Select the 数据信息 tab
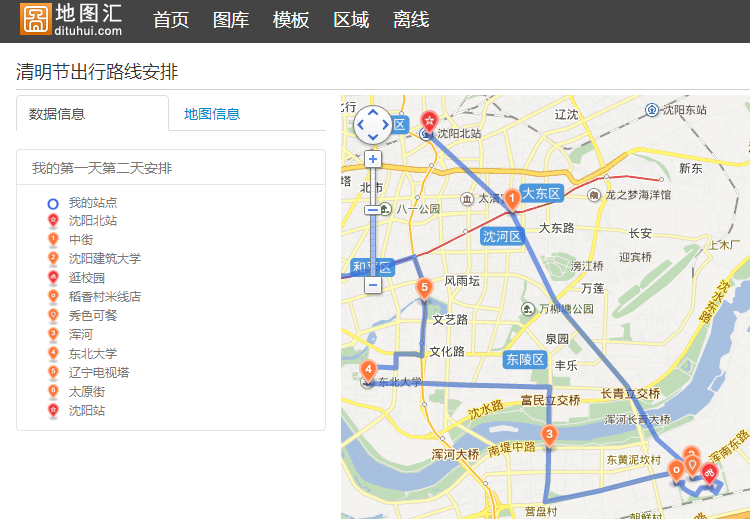The image size is (750, 519). coord(57,114)
